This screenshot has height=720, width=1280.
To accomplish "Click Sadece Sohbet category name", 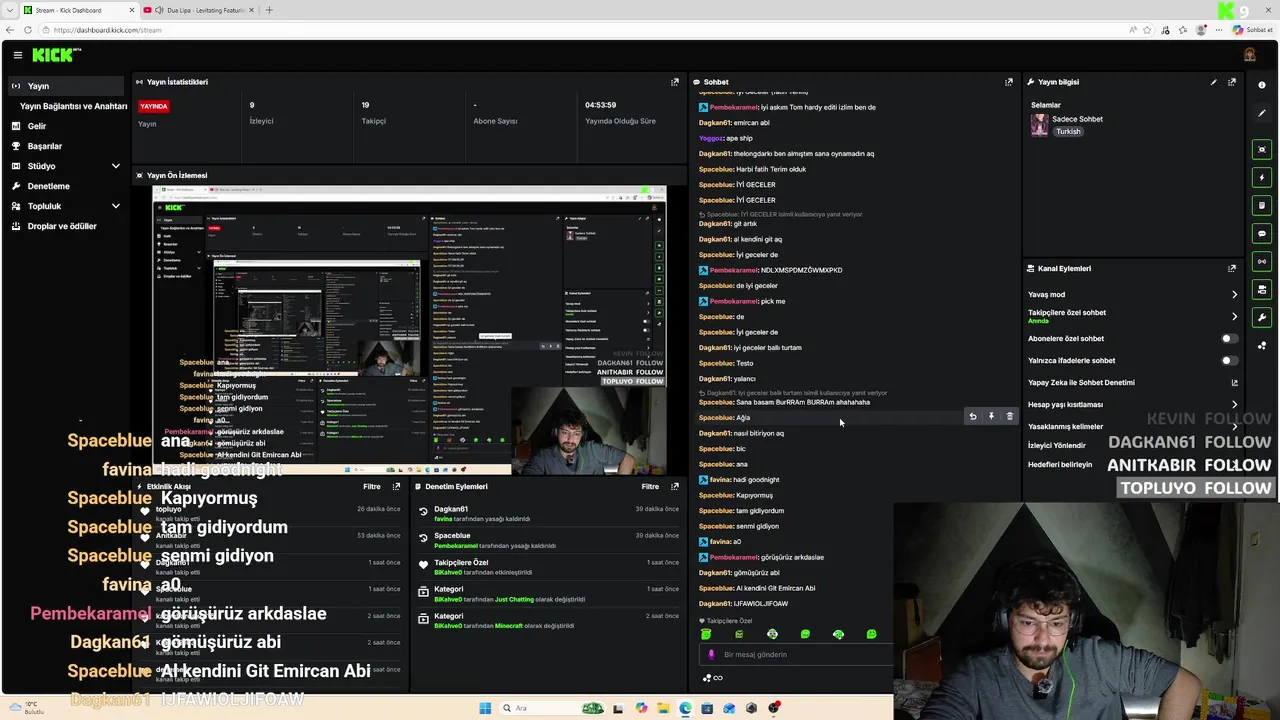I will point(1077,119).
